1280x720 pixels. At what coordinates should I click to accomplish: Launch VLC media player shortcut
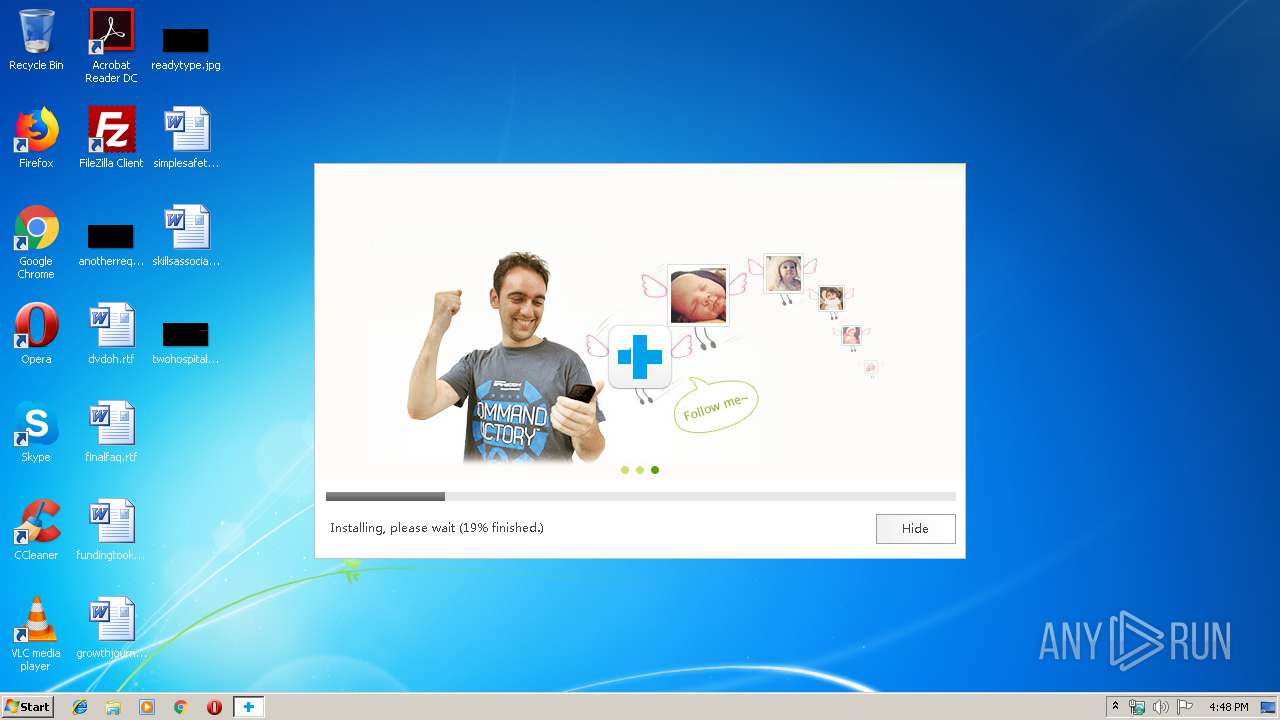pyautogui.click(x=36, y=634)
